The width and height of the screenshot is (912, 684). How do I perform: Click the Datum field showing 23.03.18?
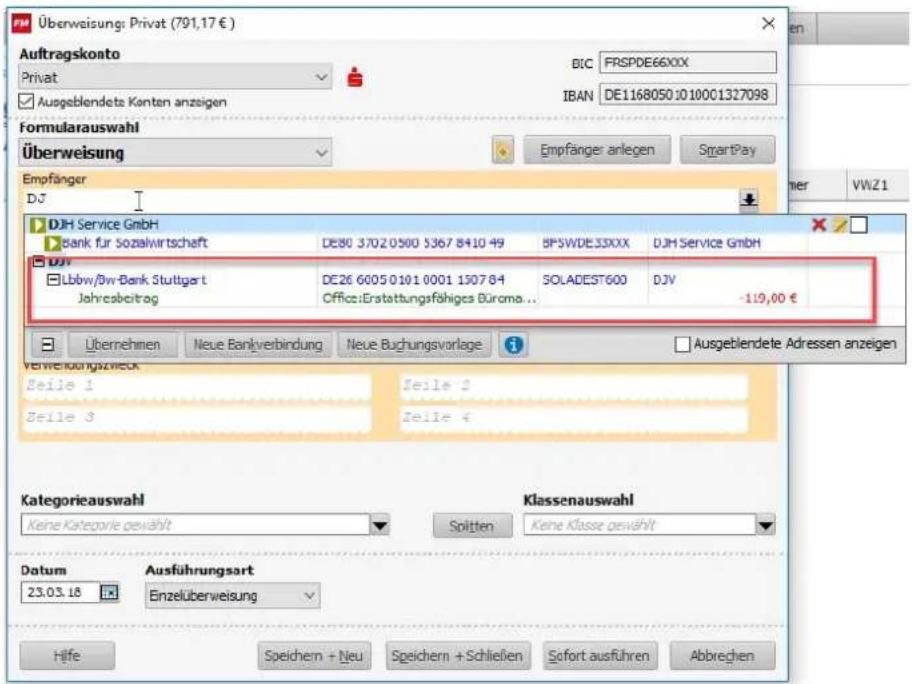pyautogui.click(x=60, y=592)
